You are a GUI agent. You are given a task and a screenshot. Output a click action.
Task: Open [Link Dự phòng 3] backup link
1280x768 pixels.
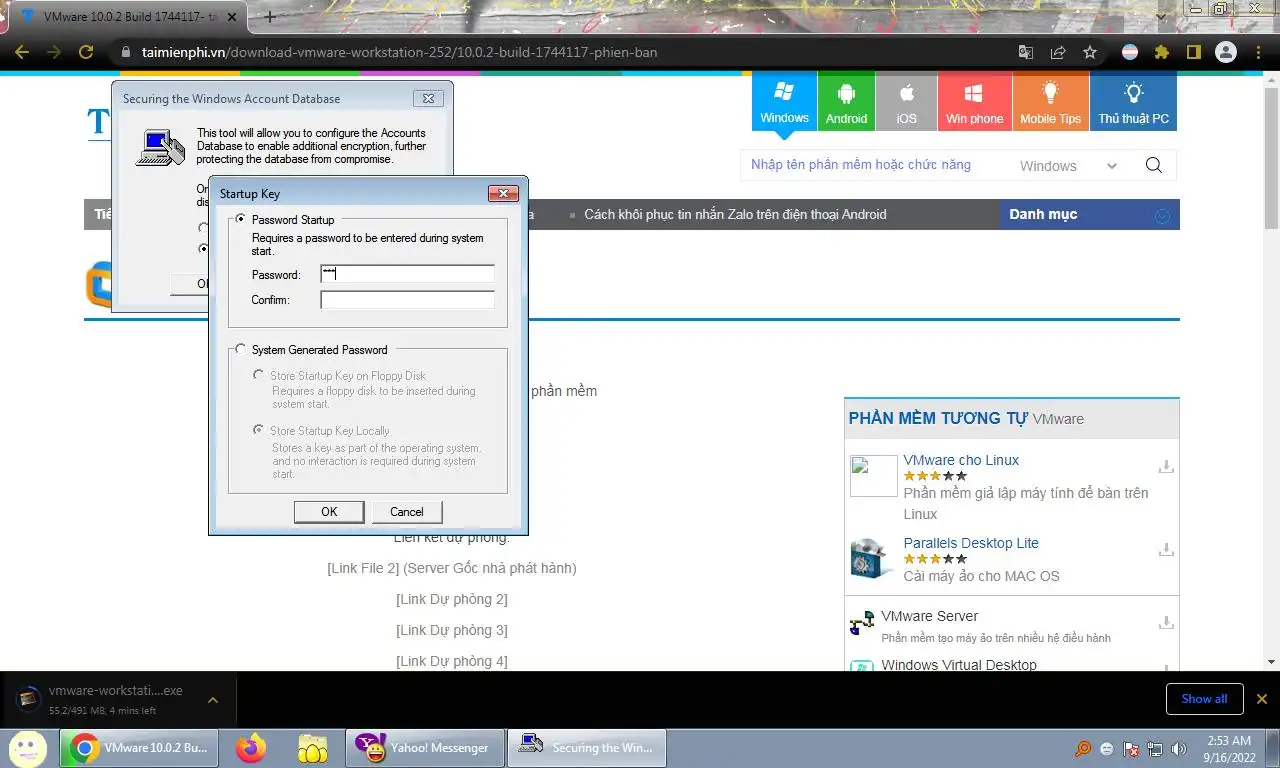[452, 630]
